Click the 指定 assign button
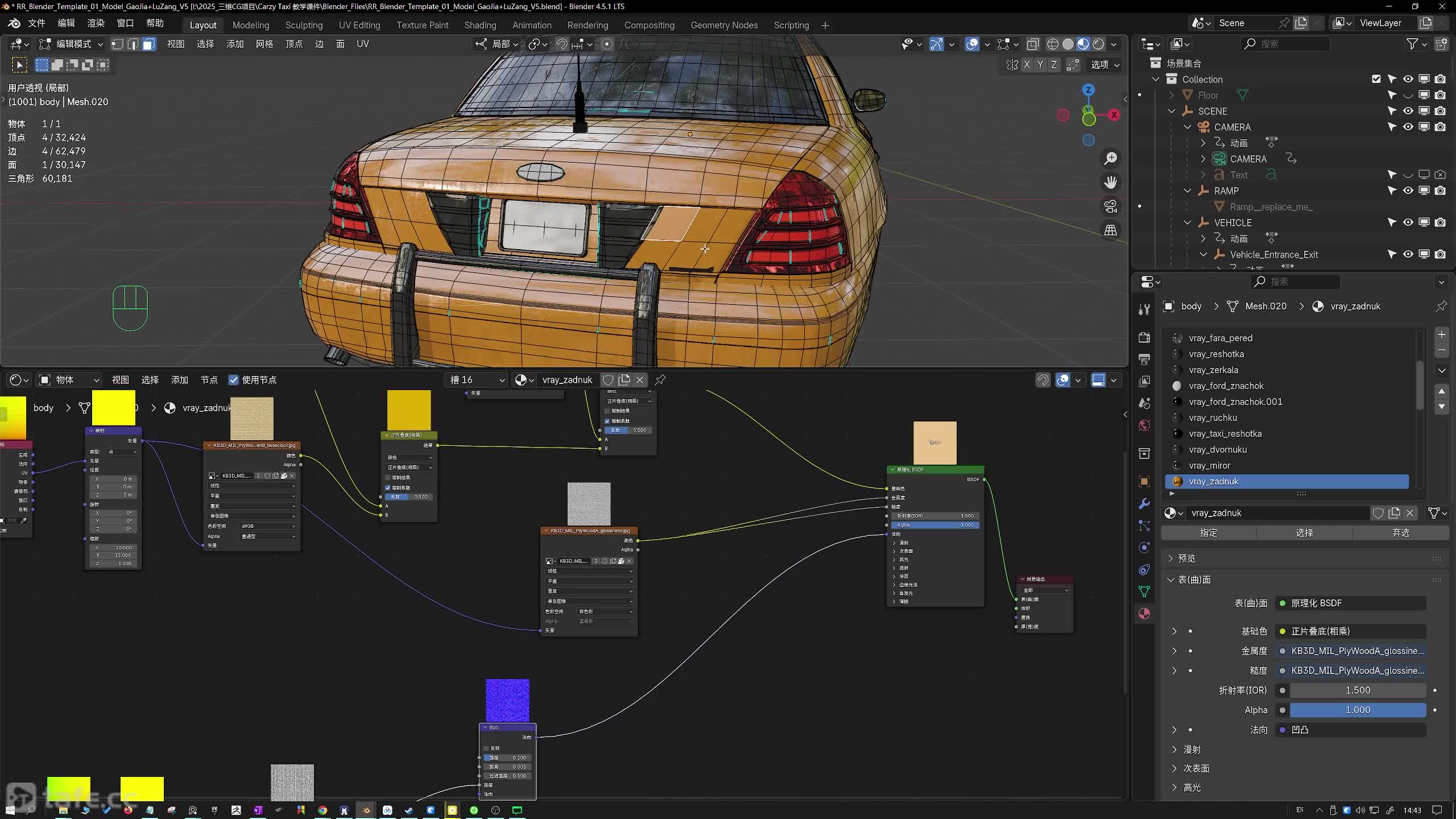 tap(1208, 532)
